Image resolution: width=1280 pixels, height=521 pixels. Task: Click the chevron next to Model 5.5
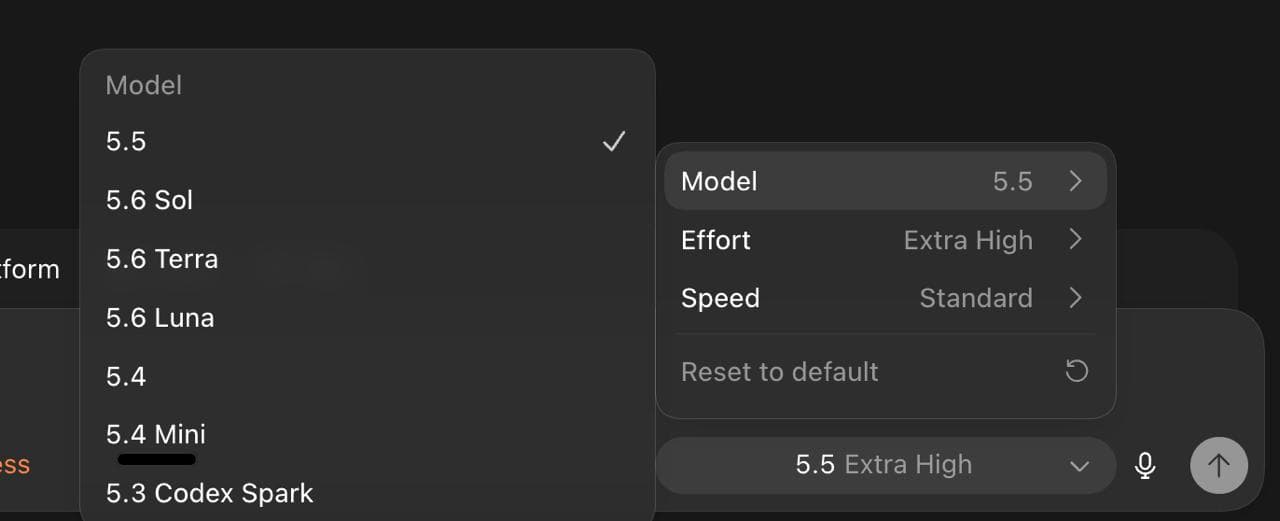coord(1075,181)
